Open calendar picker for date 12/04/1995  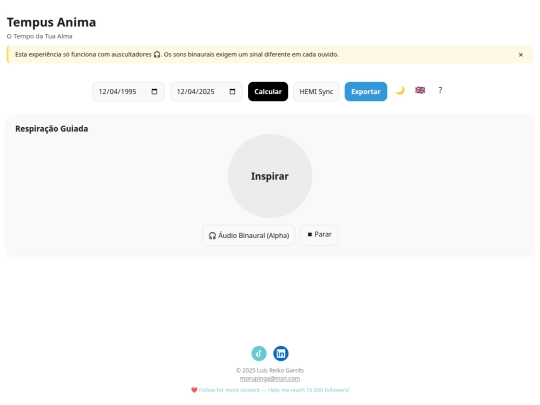tap(154, 92)
